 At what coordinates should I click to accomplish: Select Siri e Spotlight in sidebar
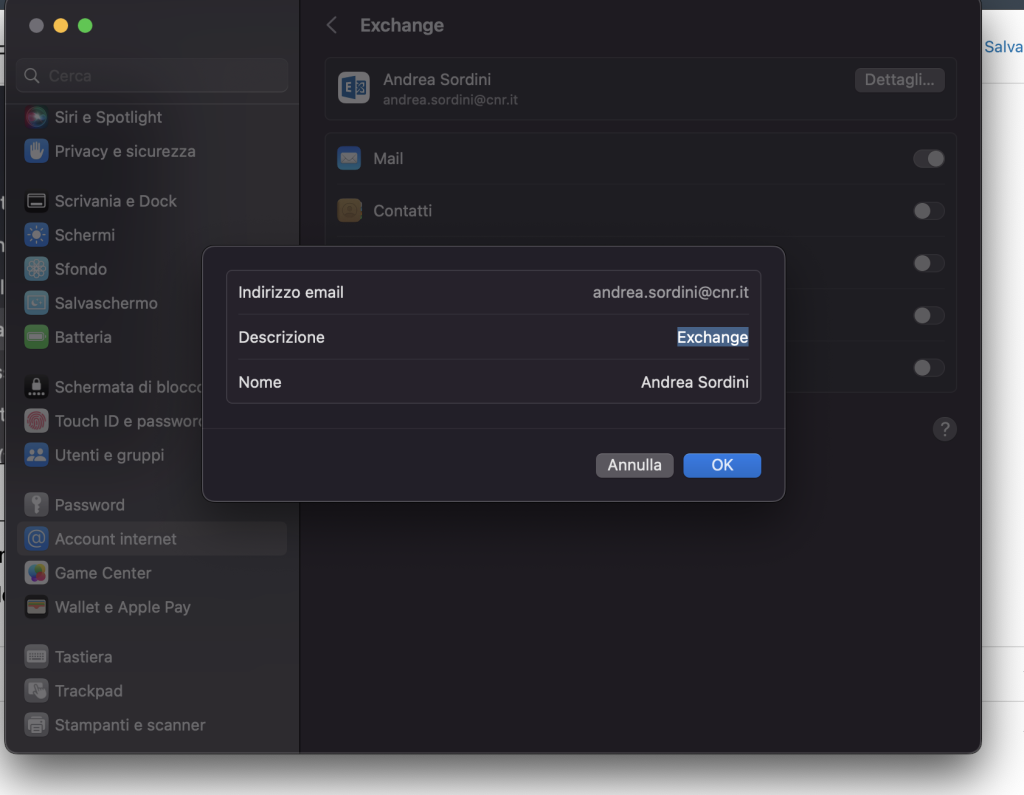[108, 117]
